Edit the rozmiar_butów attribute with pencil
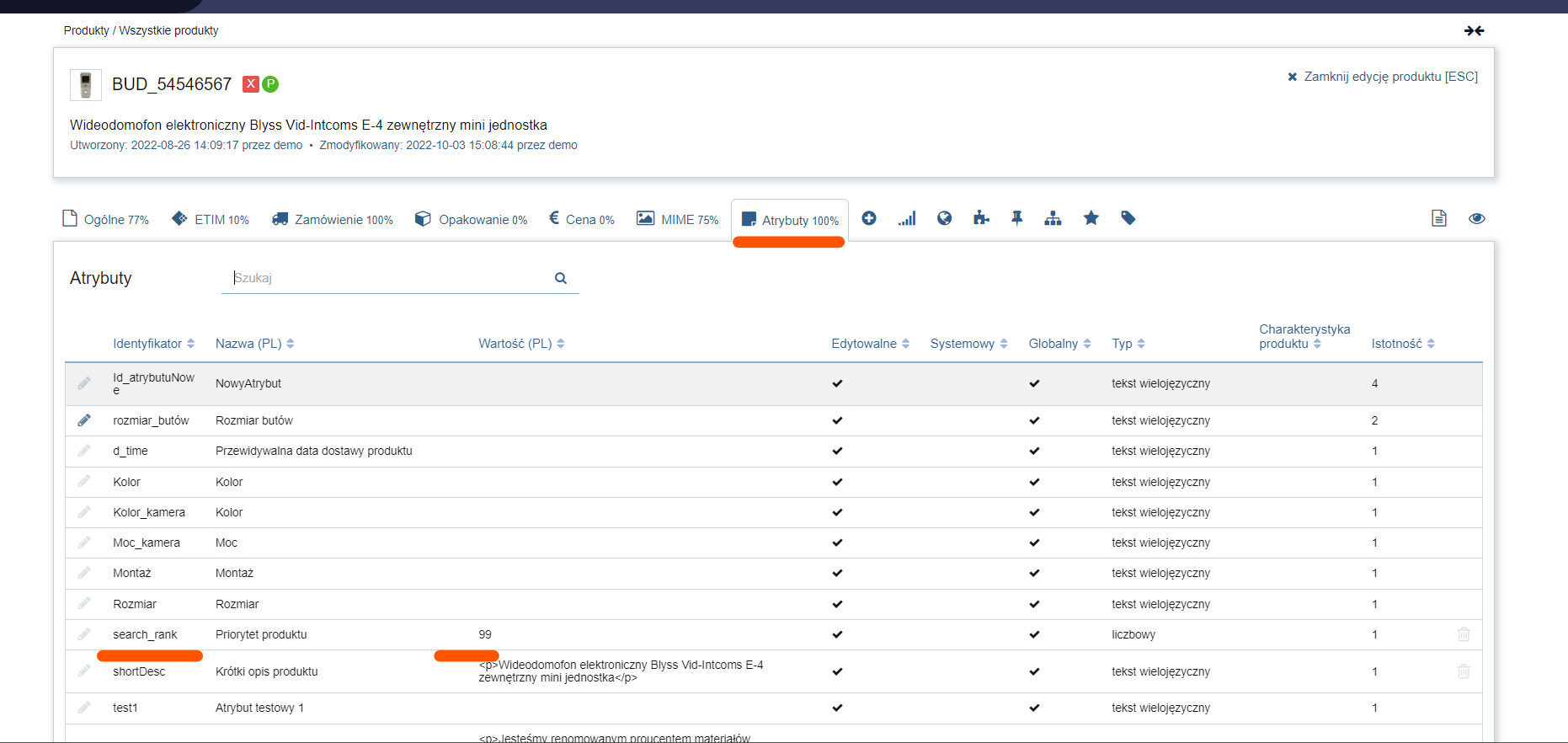The height and width of the screenshot is (743, 1568). tap(84, 420)
